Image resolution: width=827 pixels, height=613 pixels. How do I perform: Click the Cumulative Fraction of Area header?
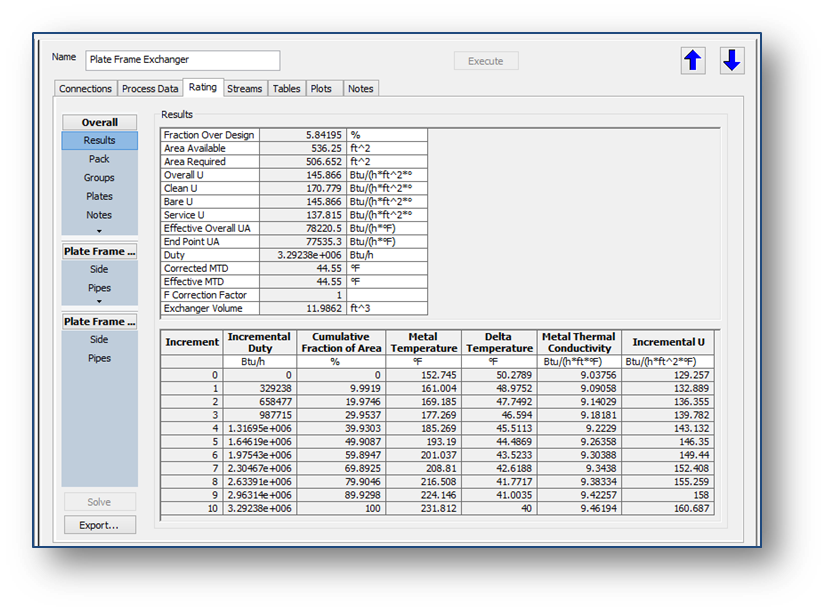341,342
